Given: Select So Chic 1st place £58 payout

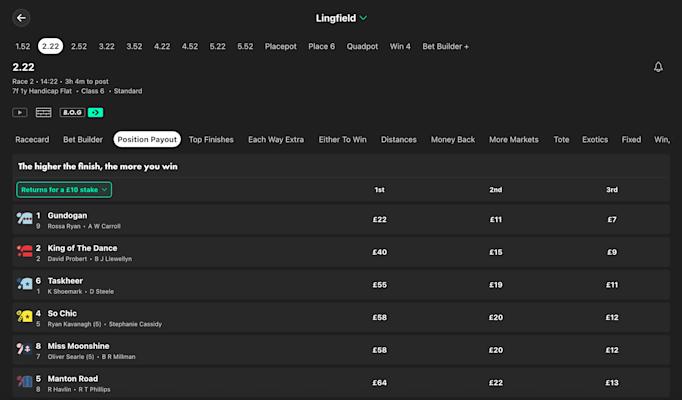Looking at the screenshot, I should click(379, 317).
